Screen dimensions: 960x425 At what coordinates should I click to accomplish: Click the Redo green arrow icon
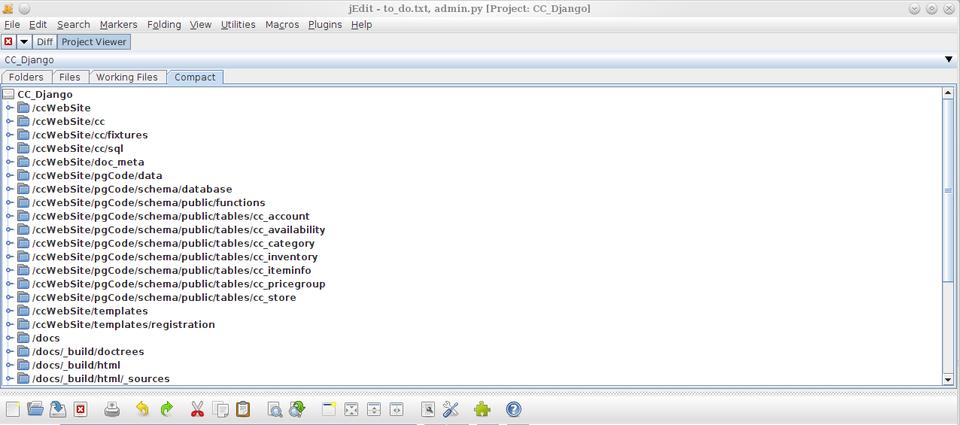167,409
